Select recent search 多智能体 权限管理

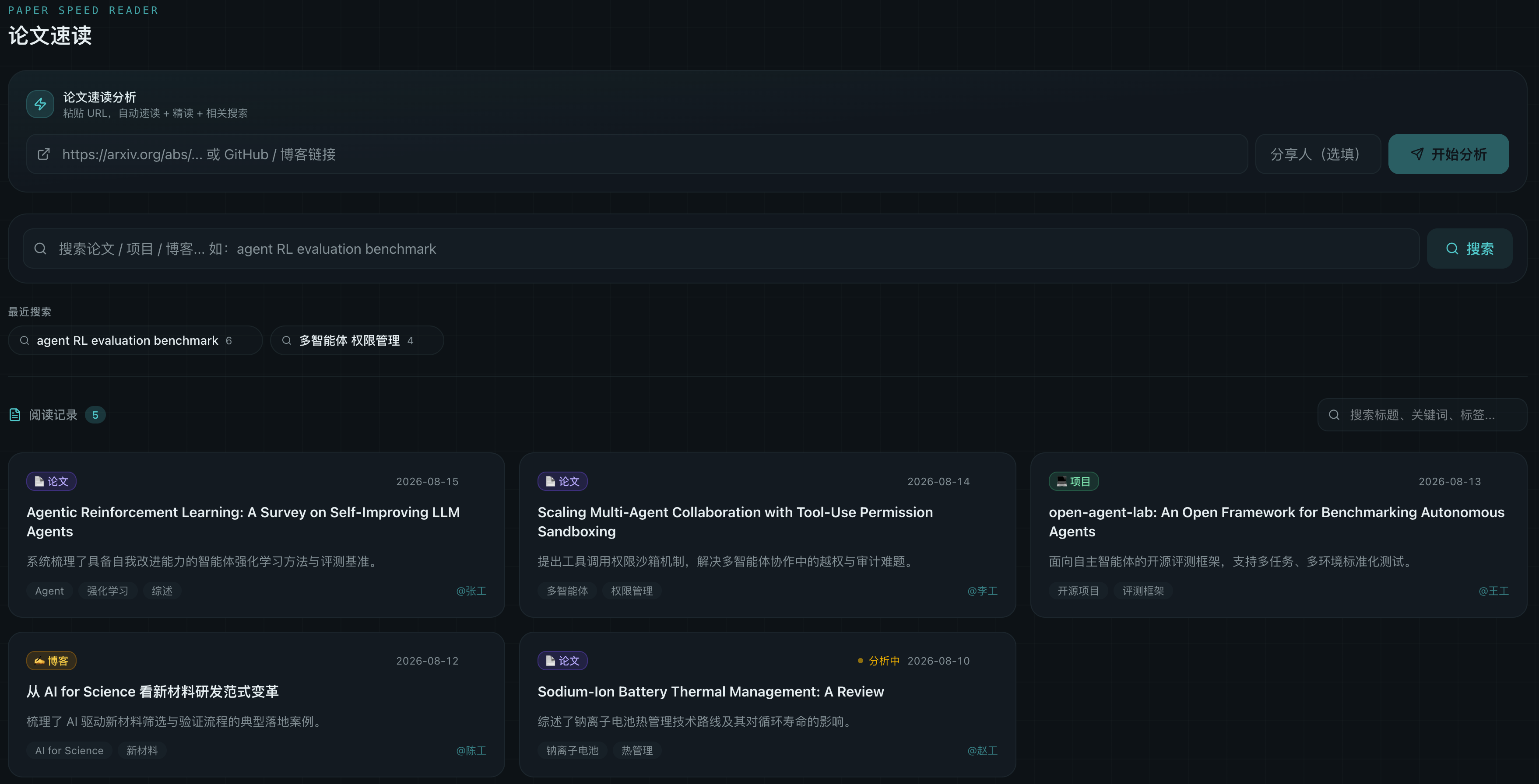[x=357, y=340]
